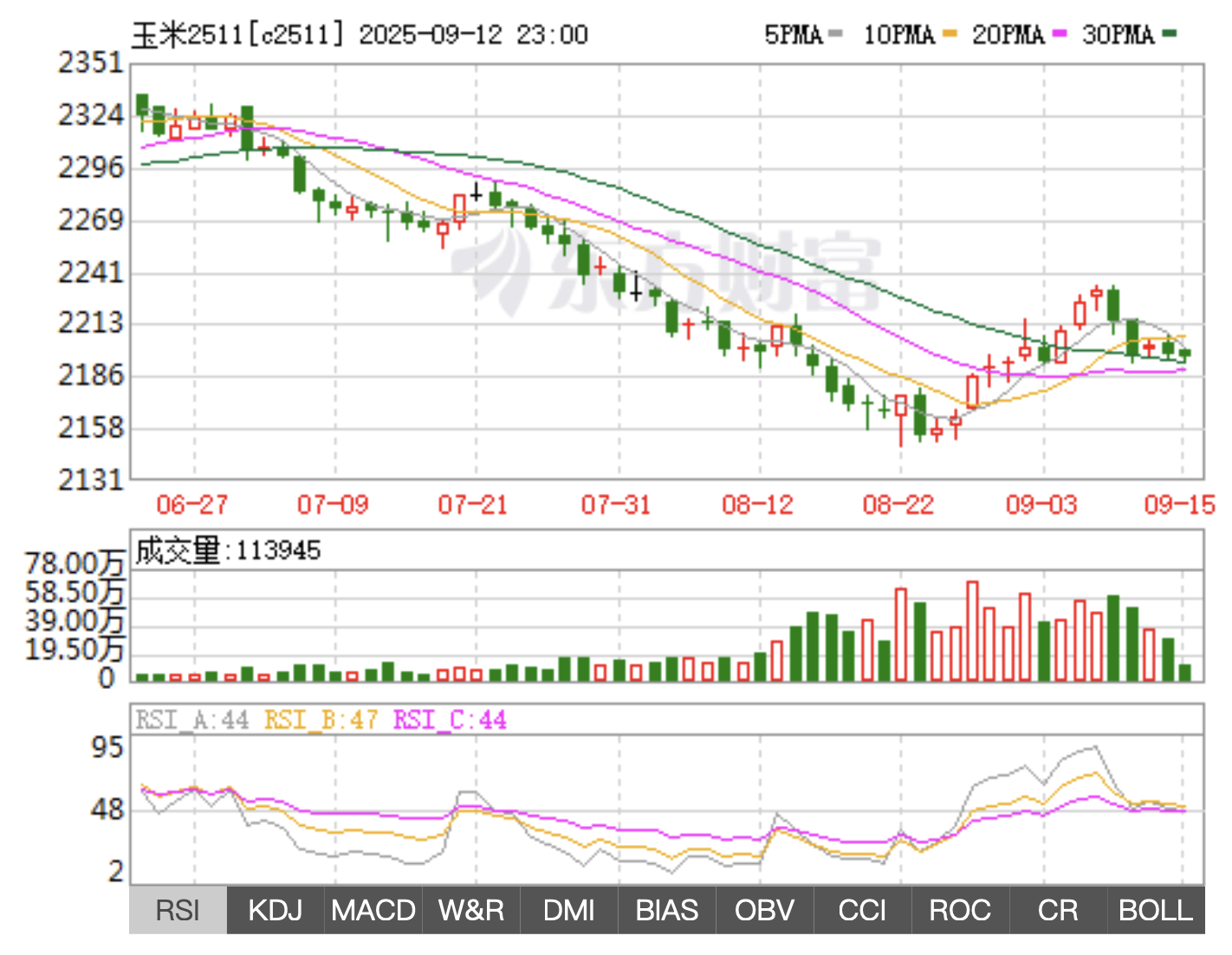1232x955 pixels.
Task: Click the RSI_A:44 value label
Action: pyautogui.click(x=191, y=720)
